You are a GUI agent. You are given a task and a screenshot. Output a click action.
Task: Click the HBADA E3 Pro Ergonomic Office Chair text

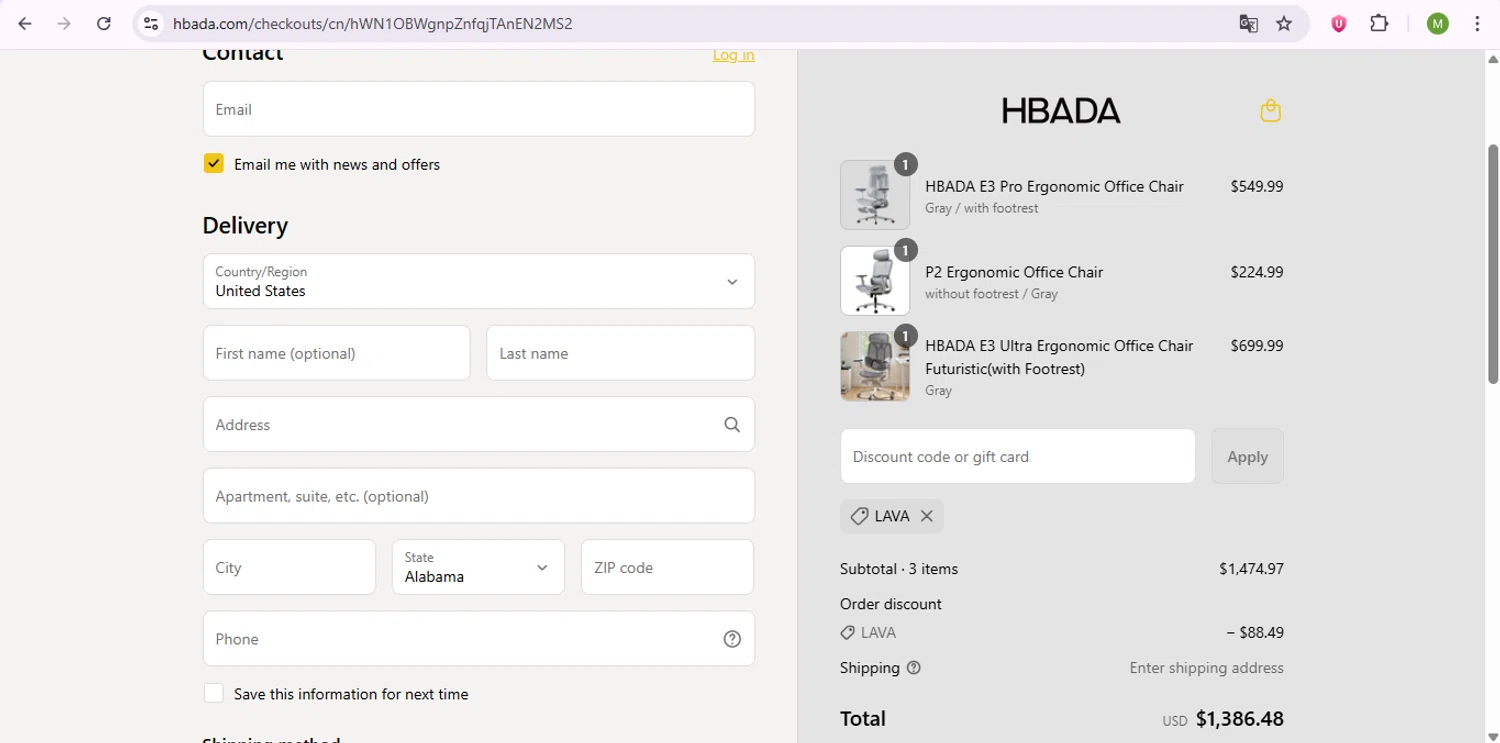[1054, 186]
